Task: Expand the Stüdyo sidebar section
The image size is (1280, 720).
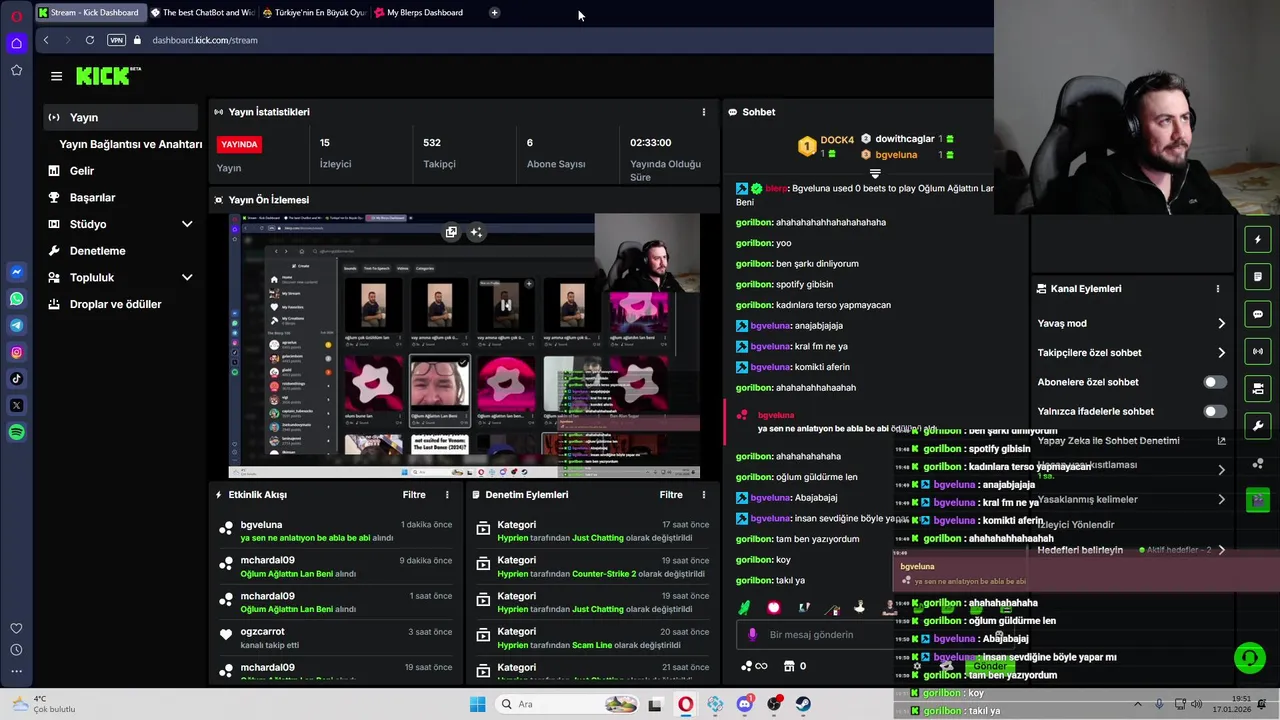Action: [x=187, y=224]
